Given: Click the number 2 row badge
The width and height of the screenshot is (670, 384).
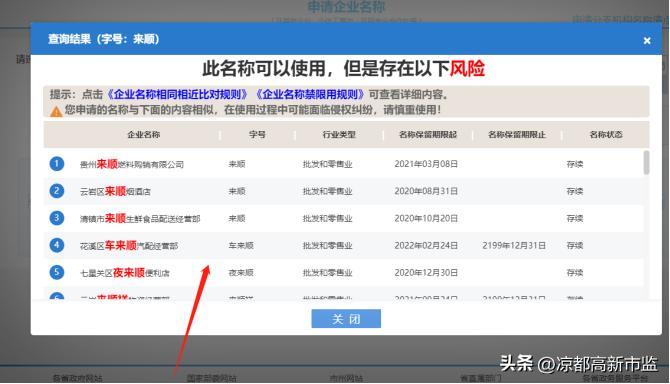Looking at the screenshot, I should pyautogui.click(x=56, y=191).
